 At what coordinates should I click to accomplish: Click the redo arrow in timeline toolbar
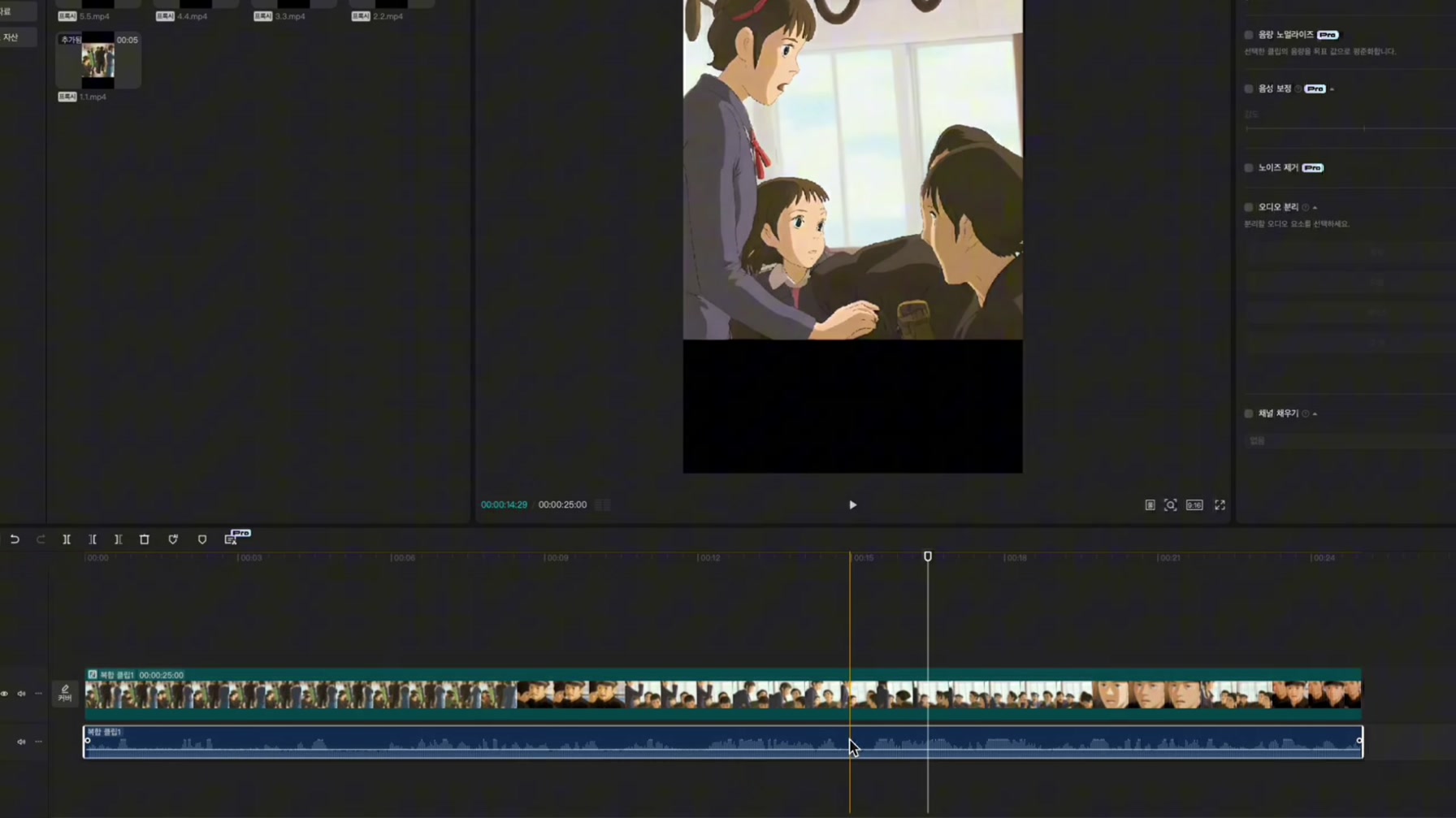tap(41, 539)
